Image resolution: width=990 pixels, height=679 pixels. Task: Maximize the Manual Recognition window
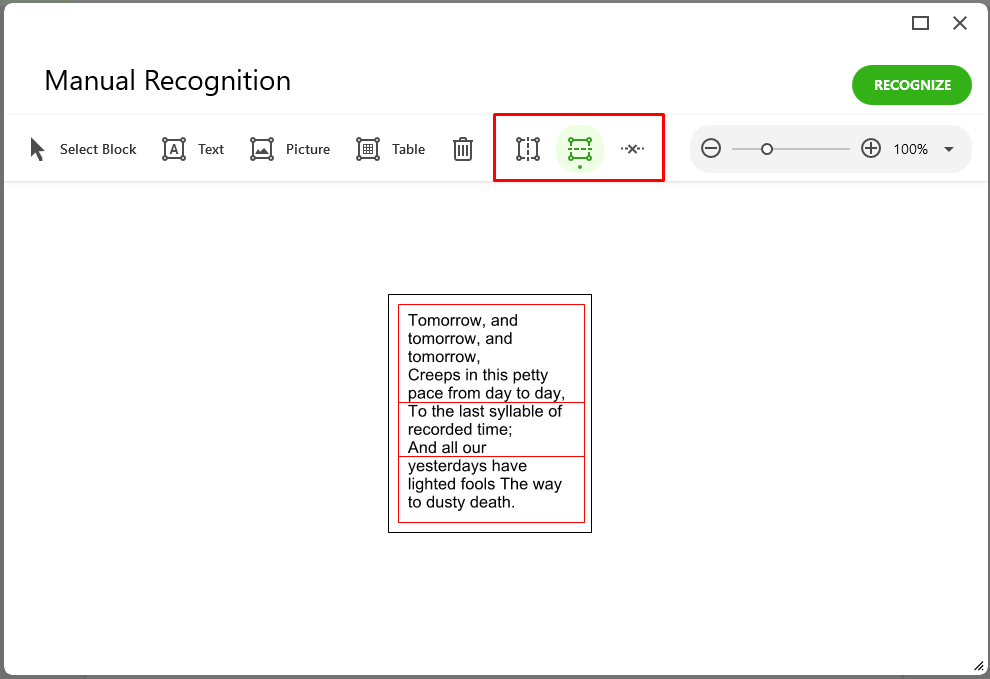921,23
